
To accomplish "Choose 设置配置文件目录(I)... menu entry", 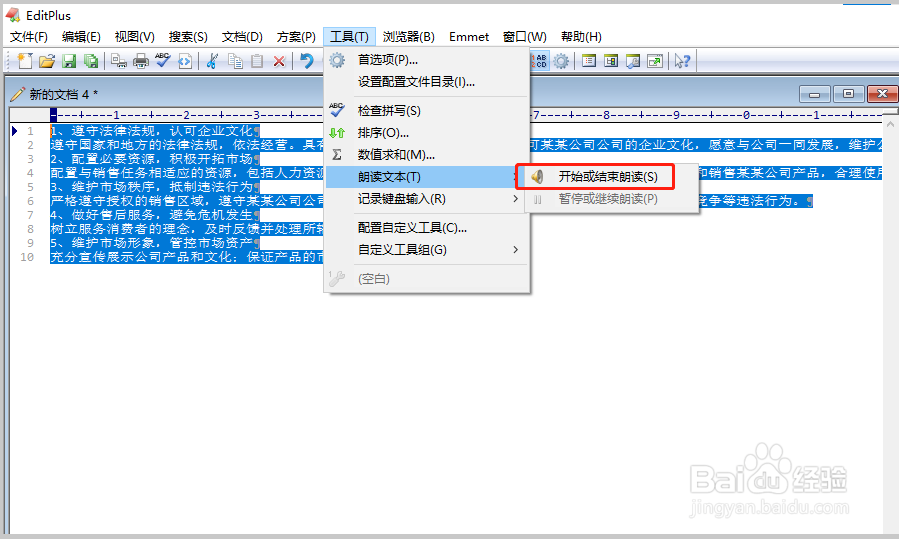I will 427,82.
